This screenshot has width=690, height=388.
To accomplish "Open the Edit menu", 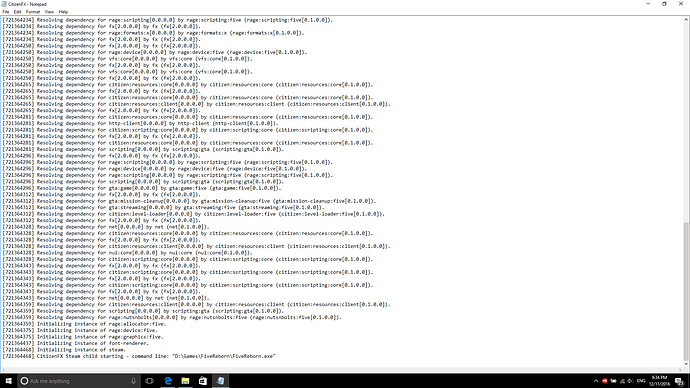I will point(17,12).
